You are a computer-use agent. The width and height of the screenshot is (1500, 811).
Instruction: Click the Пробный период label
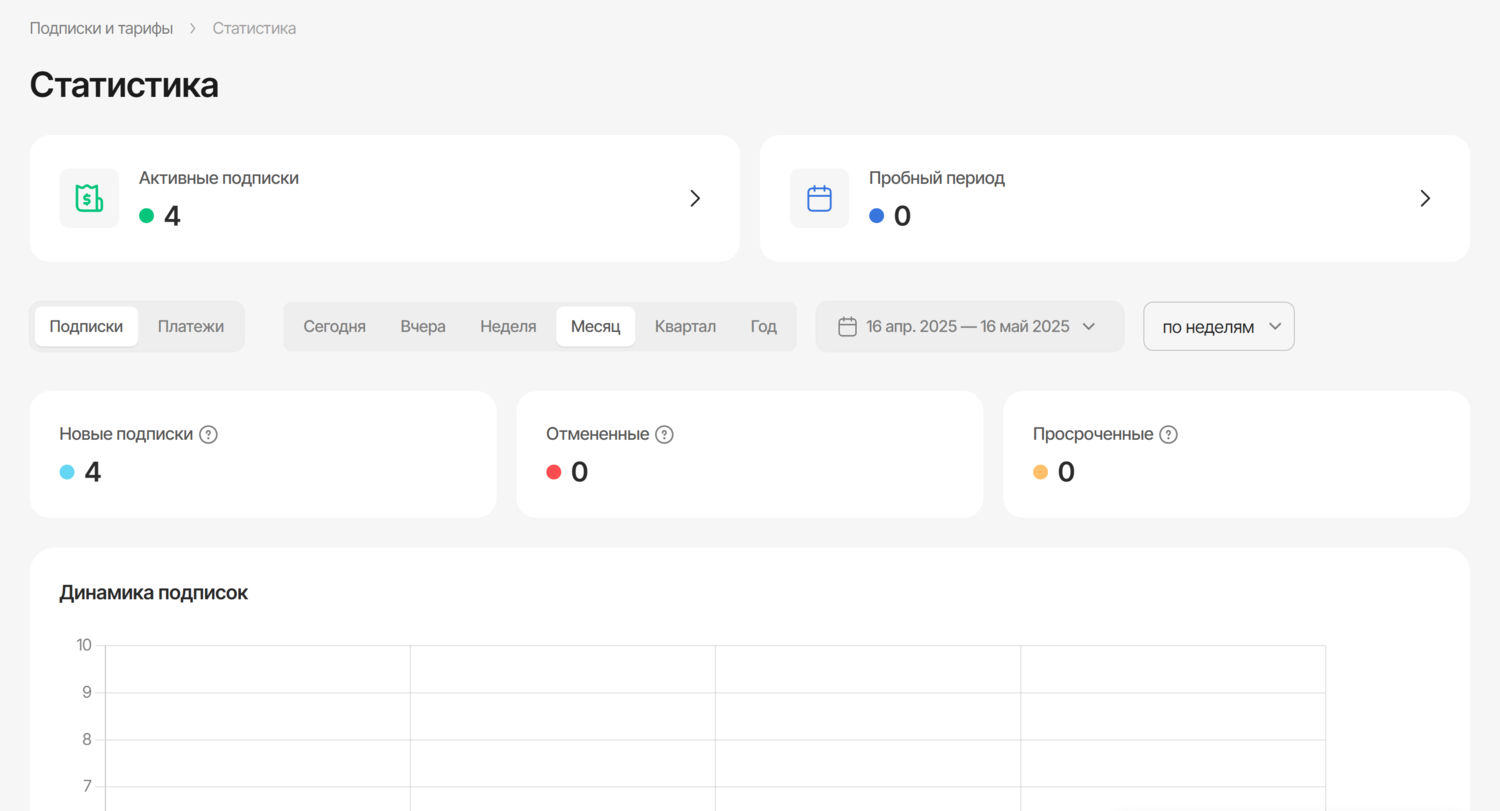tap(937, 178)
